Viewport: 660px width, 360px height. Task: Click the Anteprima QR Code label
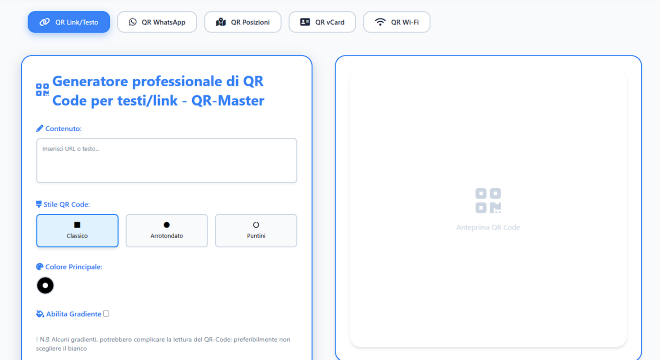coord(488,227)
